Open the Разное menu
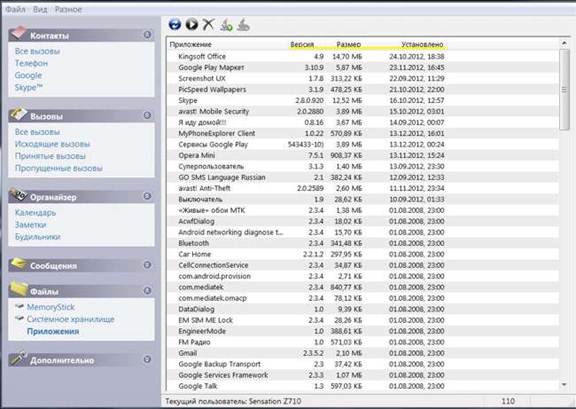 pyautogui.click(x=68, y=10)
